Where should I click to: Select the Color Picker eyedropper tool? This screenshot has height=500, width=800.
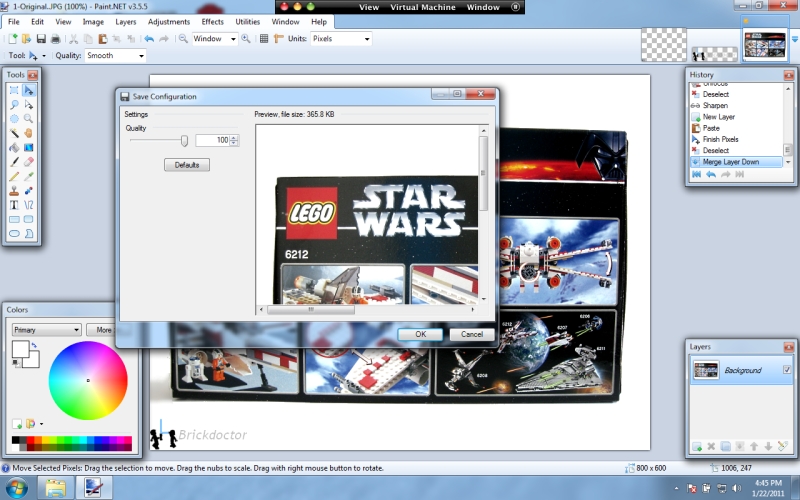(x=29, y=176)
